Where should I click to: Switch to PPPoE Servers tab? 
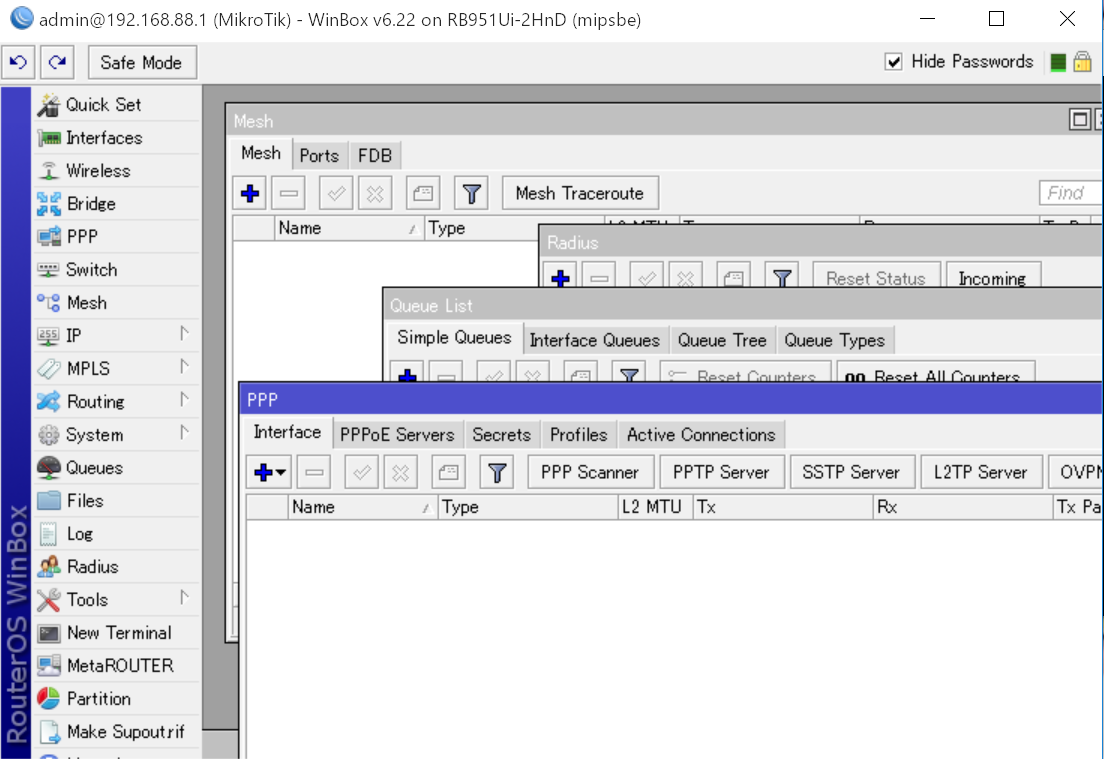(x=398, y=435)
